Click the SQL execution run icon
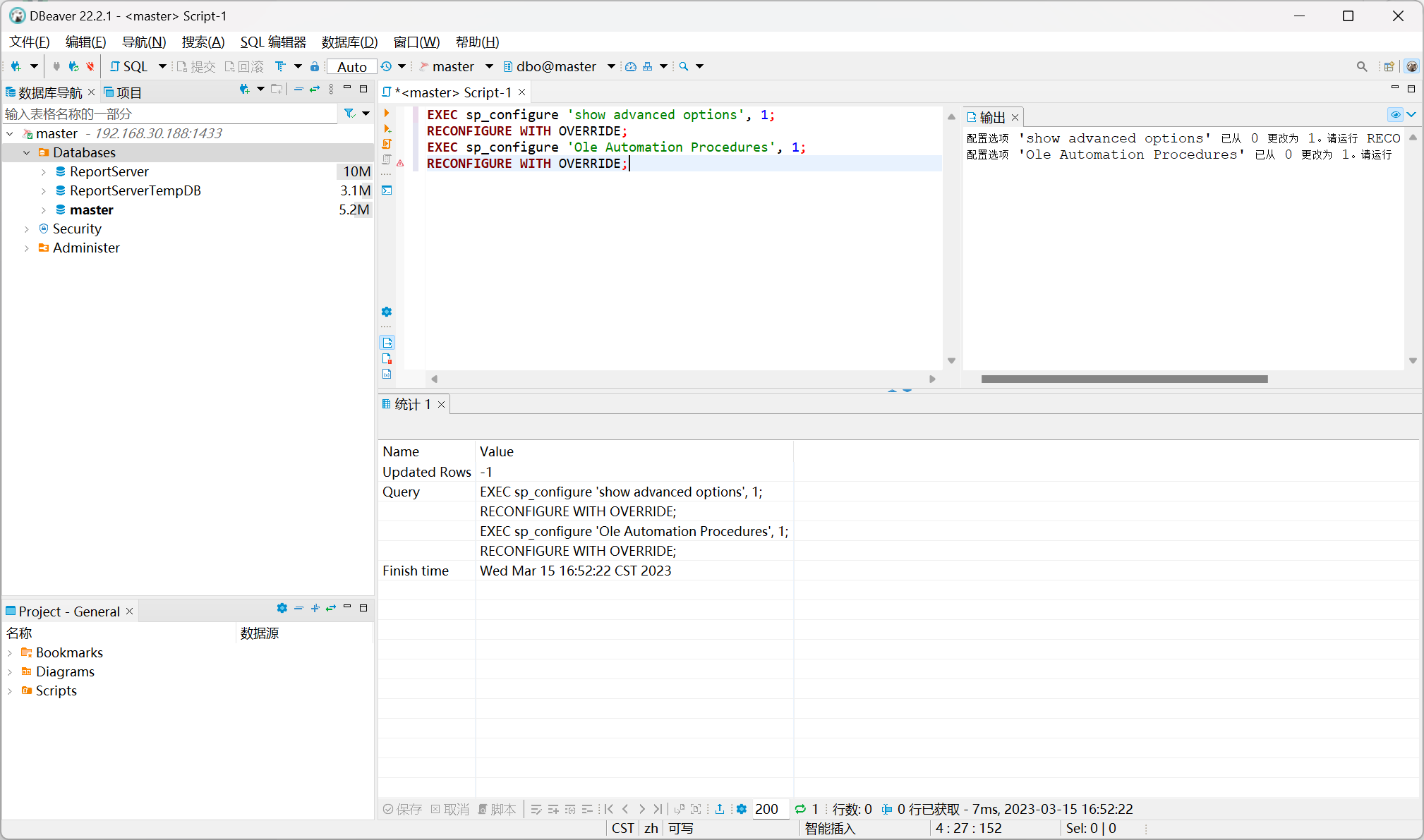The width and height of the screenshot is (1424, 840). click(x=387, y=113)
